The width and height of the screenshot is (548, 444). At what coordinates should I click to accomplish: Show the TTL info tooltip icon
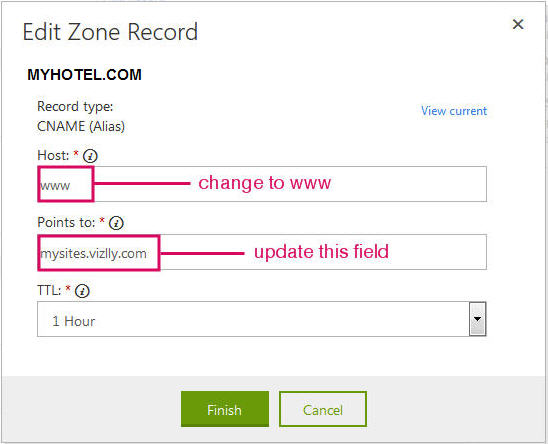(82, 291)
